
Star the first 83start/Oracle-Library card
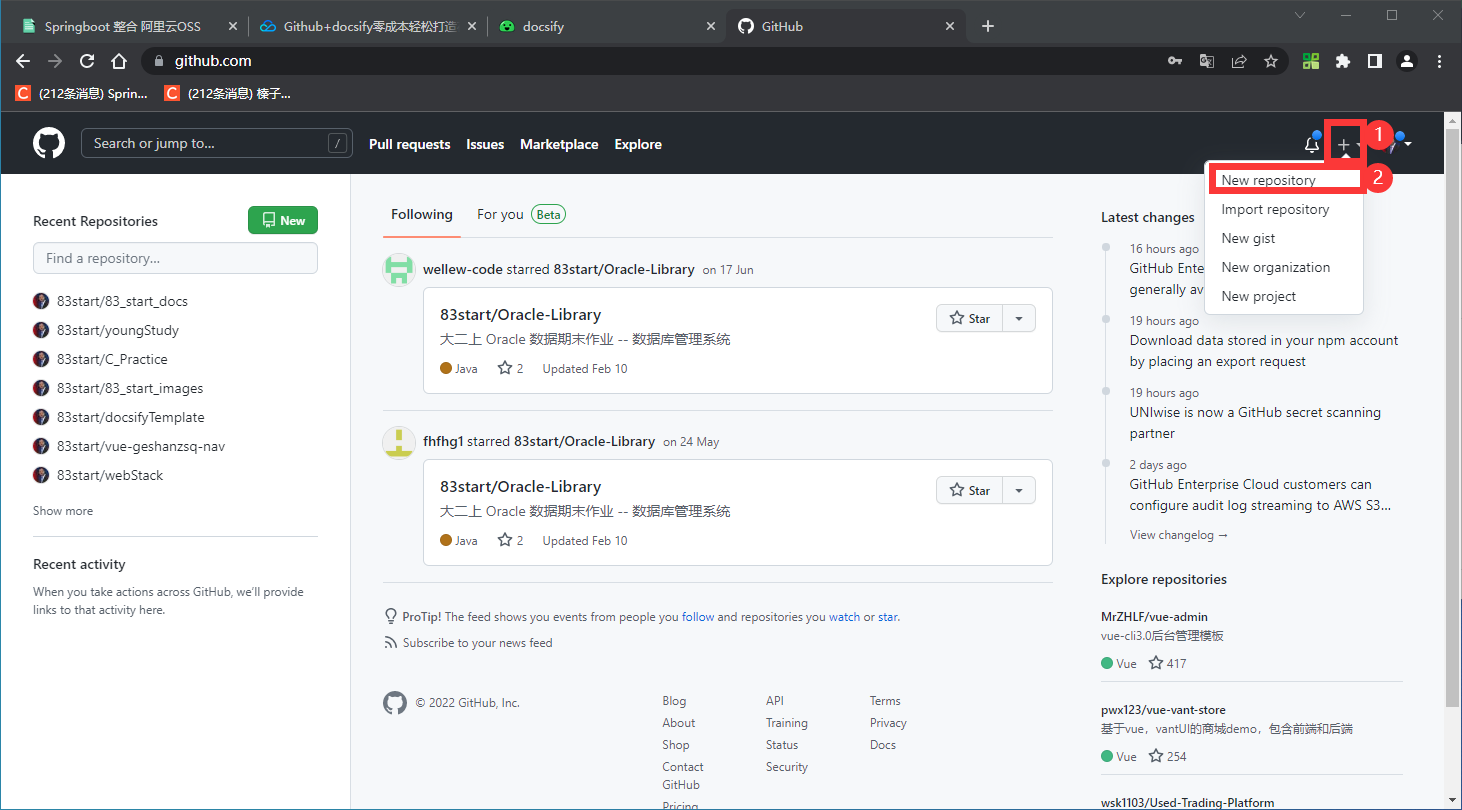(969, 318)
